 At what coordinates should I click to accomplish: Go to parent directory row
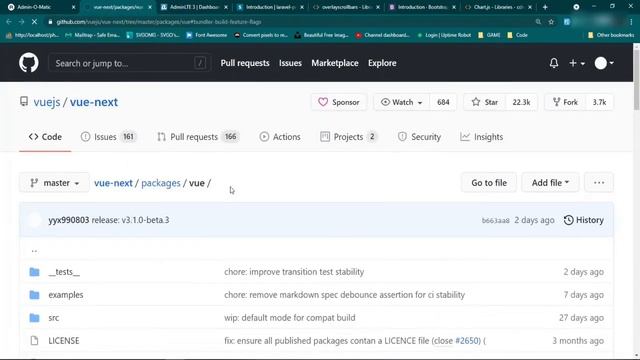coord(34,250)
